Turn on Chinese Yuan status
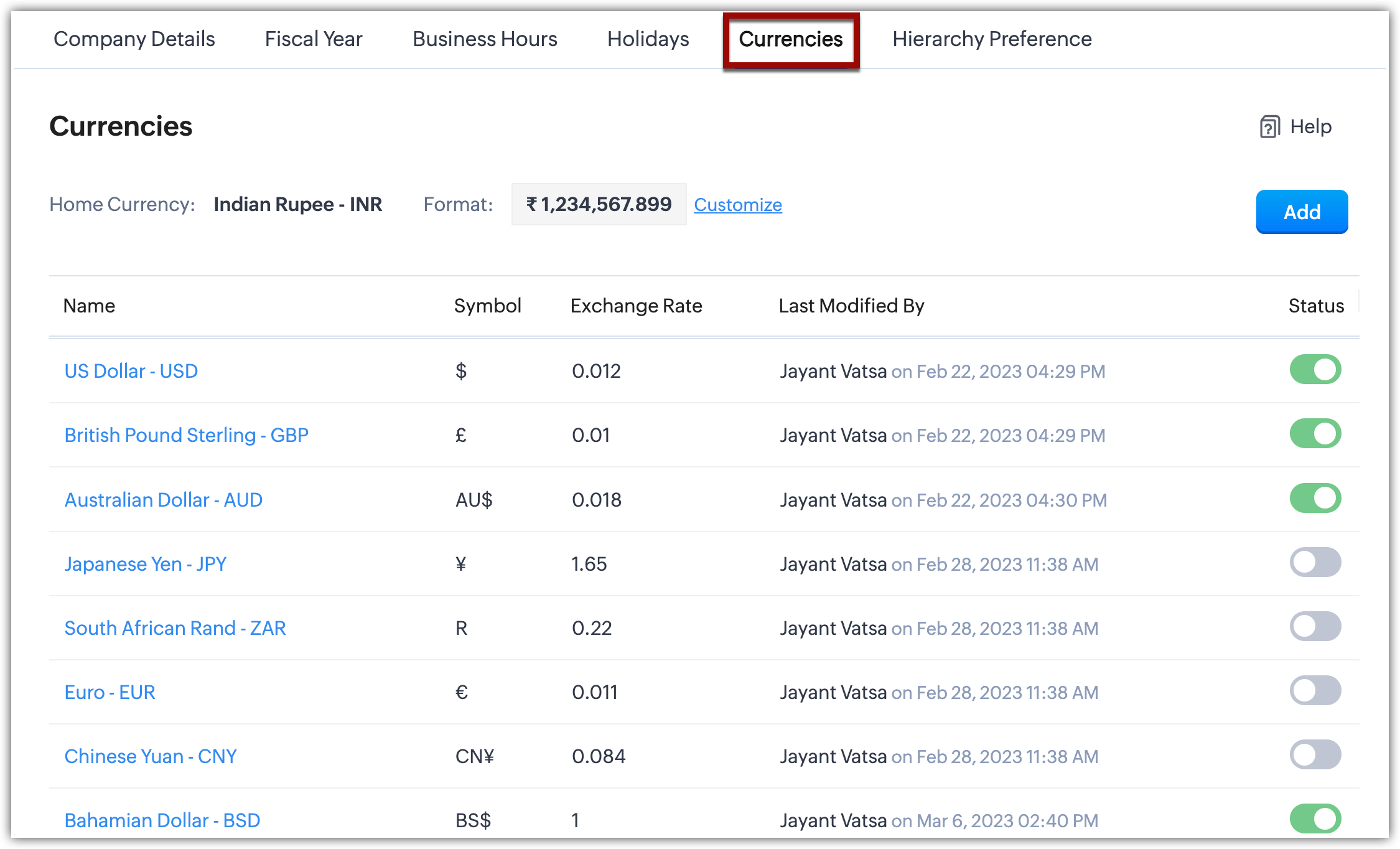The height and width of the screenshot is (849, 1400). click(1315, 755)
